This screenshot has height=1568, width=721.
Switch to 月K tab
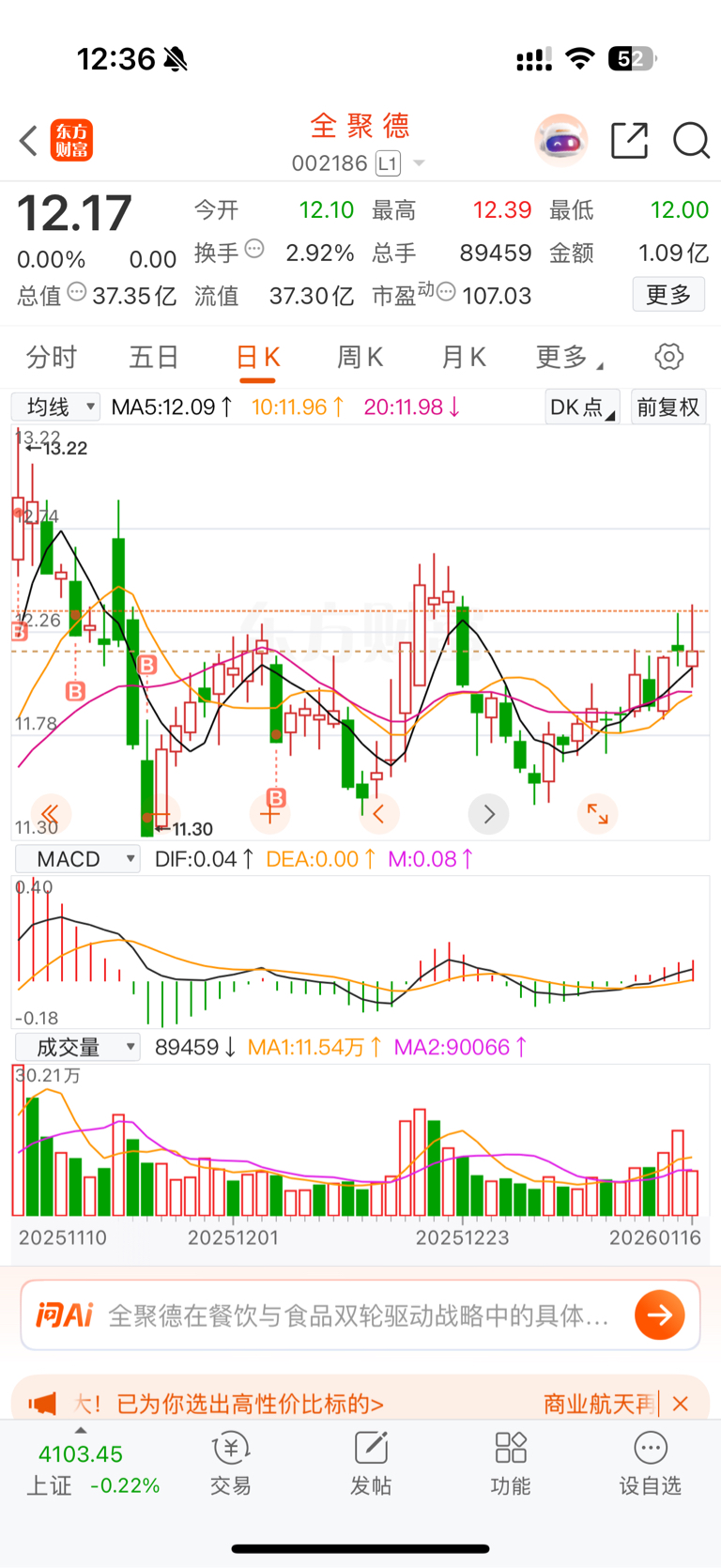pos(463,357)
